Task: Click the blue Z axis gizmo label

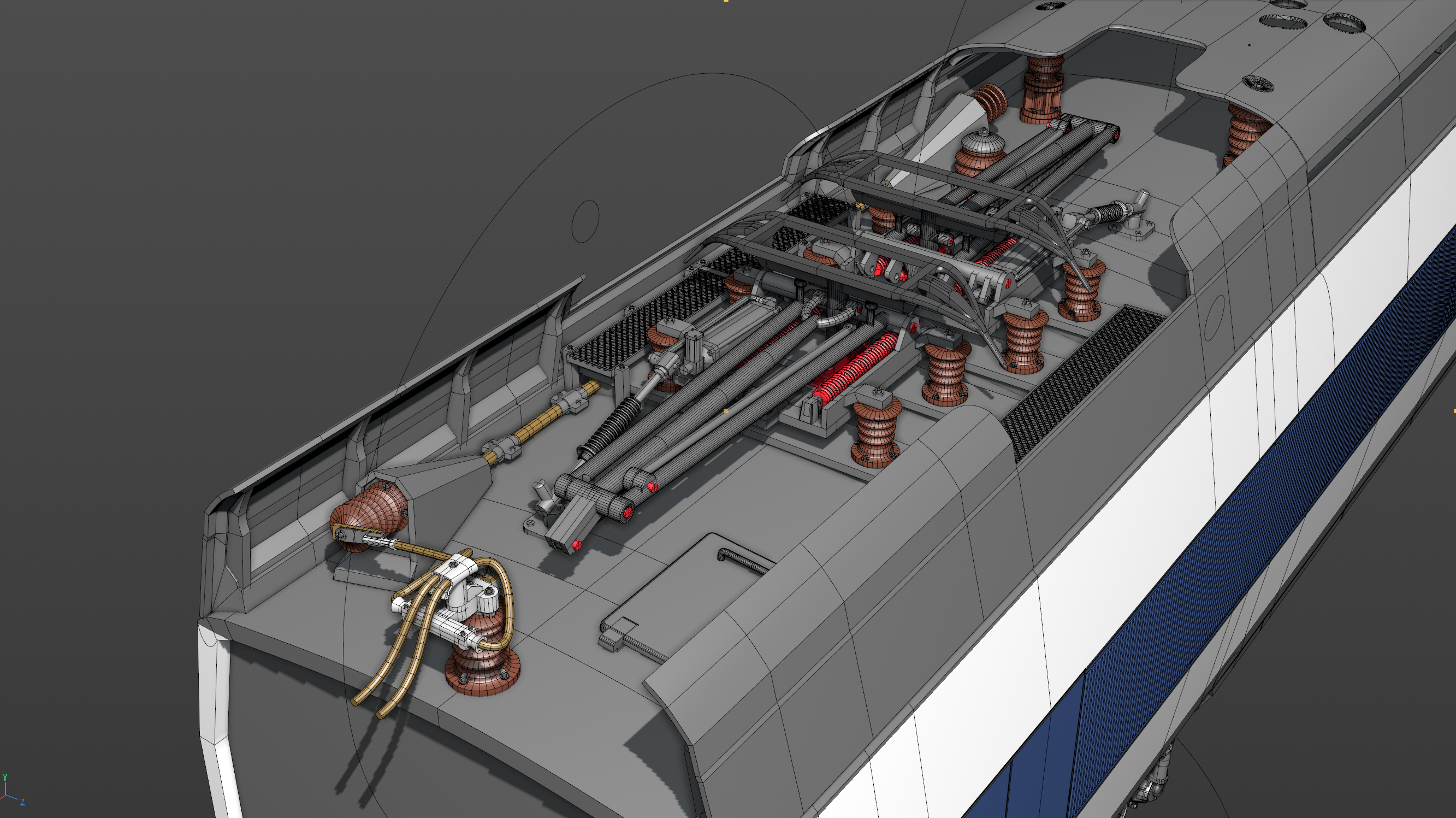Action: coord(22,802)
